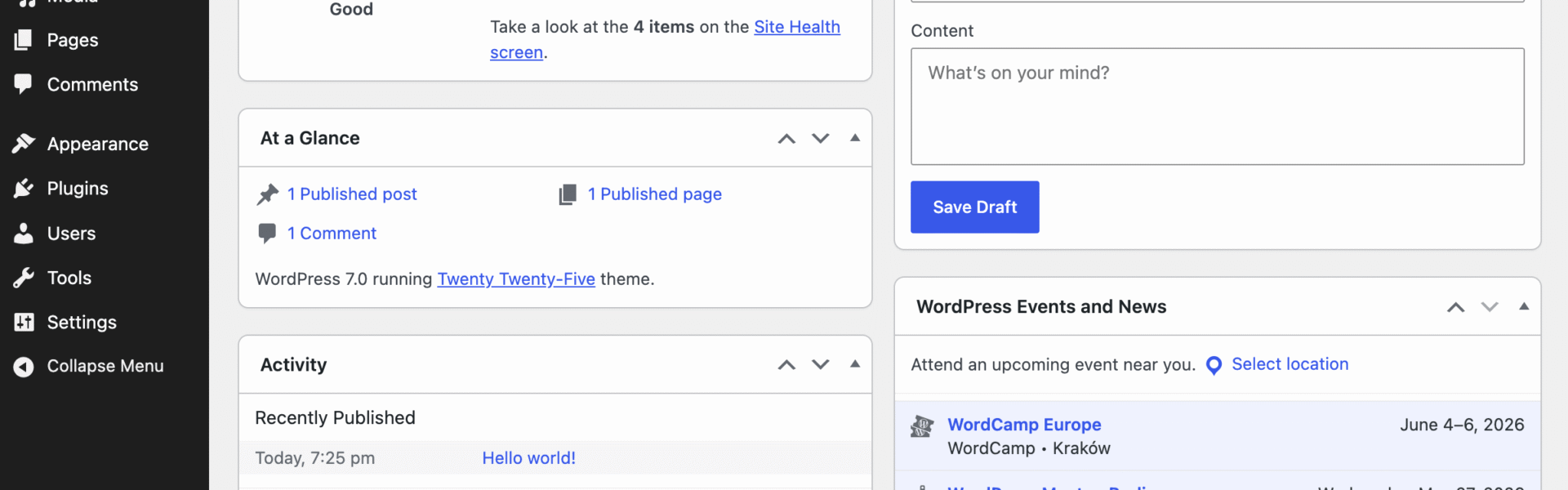Click the Settings sliders icon
1568x490 pixels.
pos(24,322)
